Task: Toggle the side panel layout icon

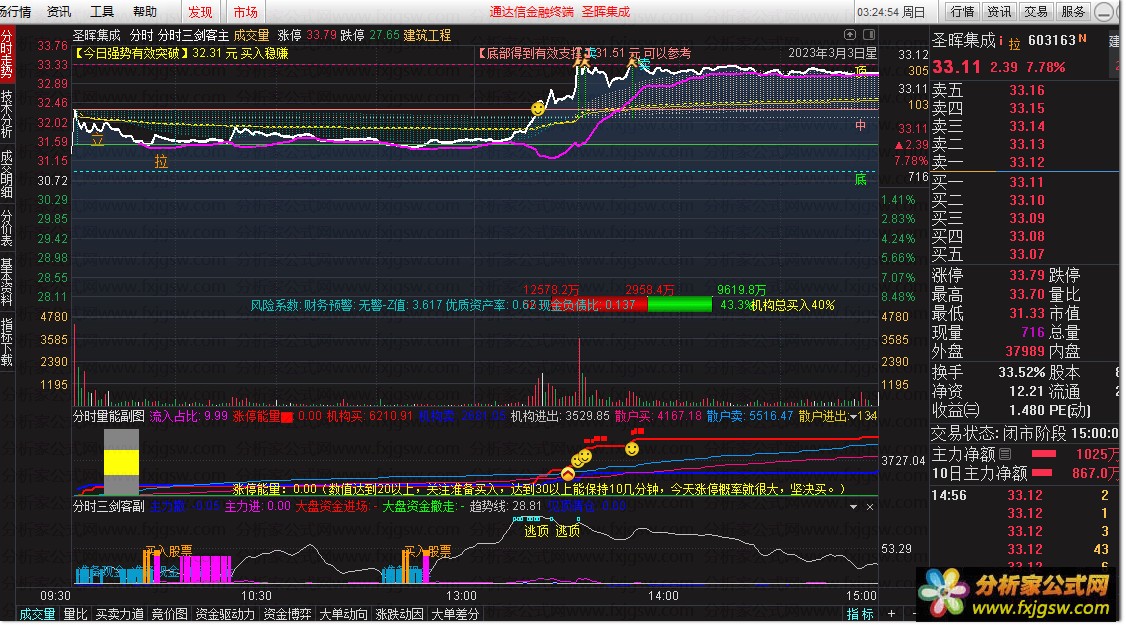Action: [x=869, y=34]
